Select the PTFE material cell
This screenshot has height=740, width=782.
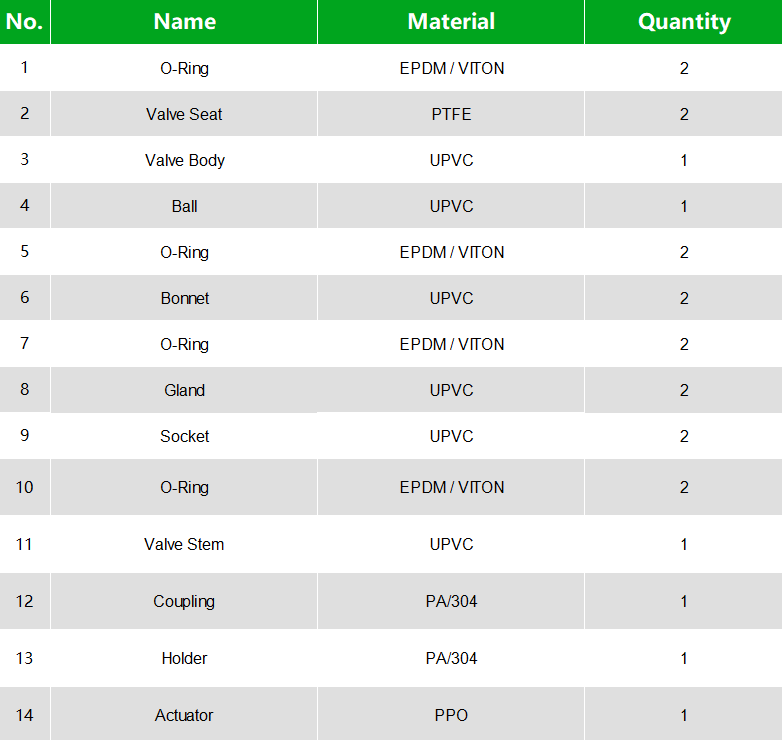pos(451,114)
